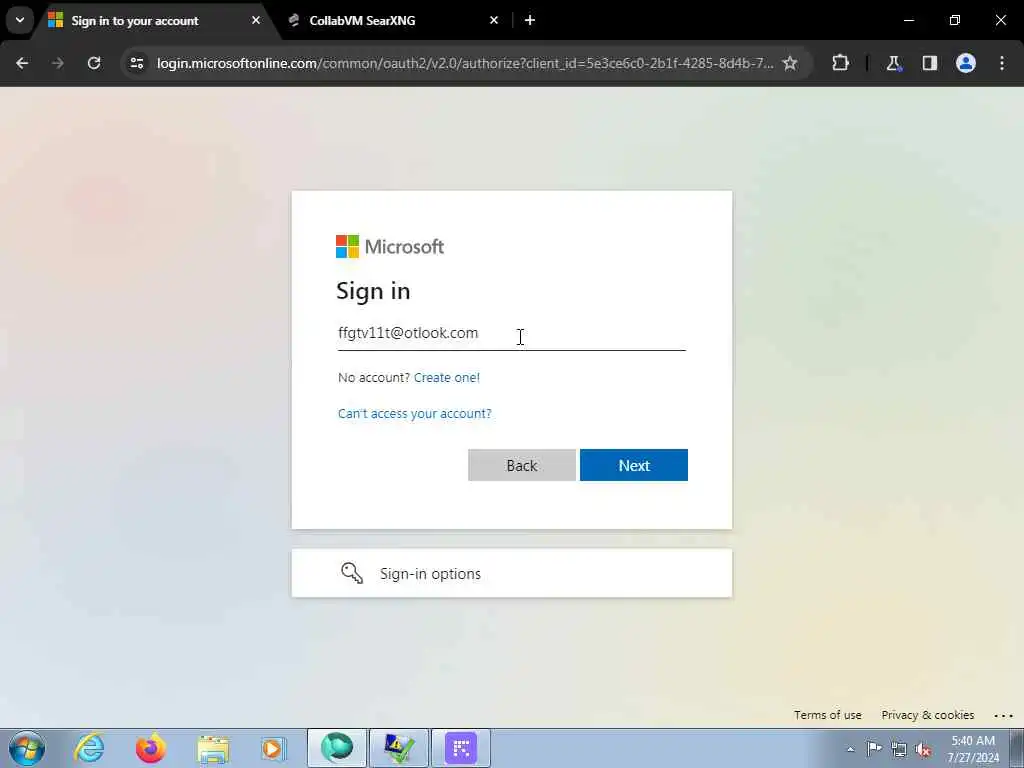Bookmark this page with the star icon

790,63
